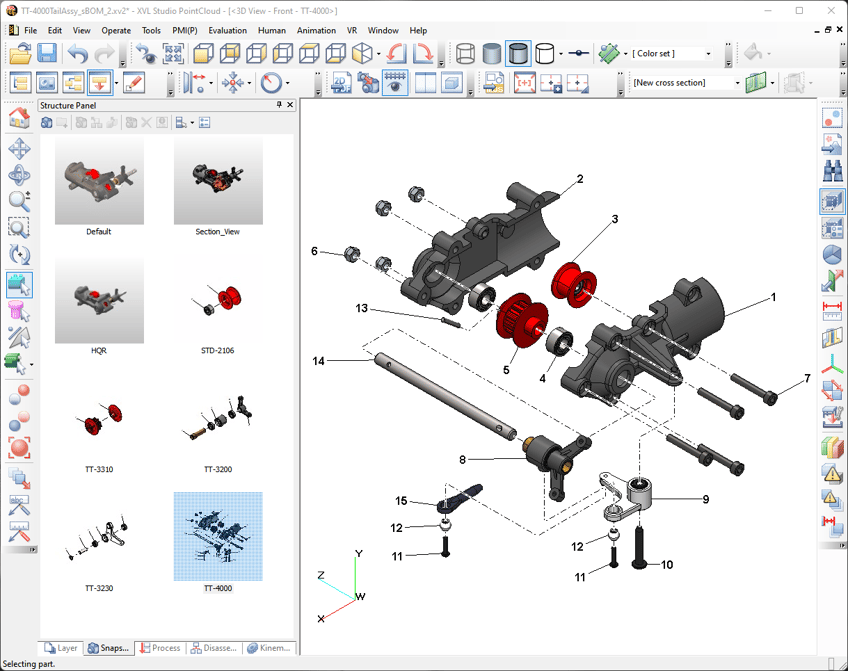The image size is (848, 671).
Task: Open the New cross section dropdown
Action: (x=738, y=82)
